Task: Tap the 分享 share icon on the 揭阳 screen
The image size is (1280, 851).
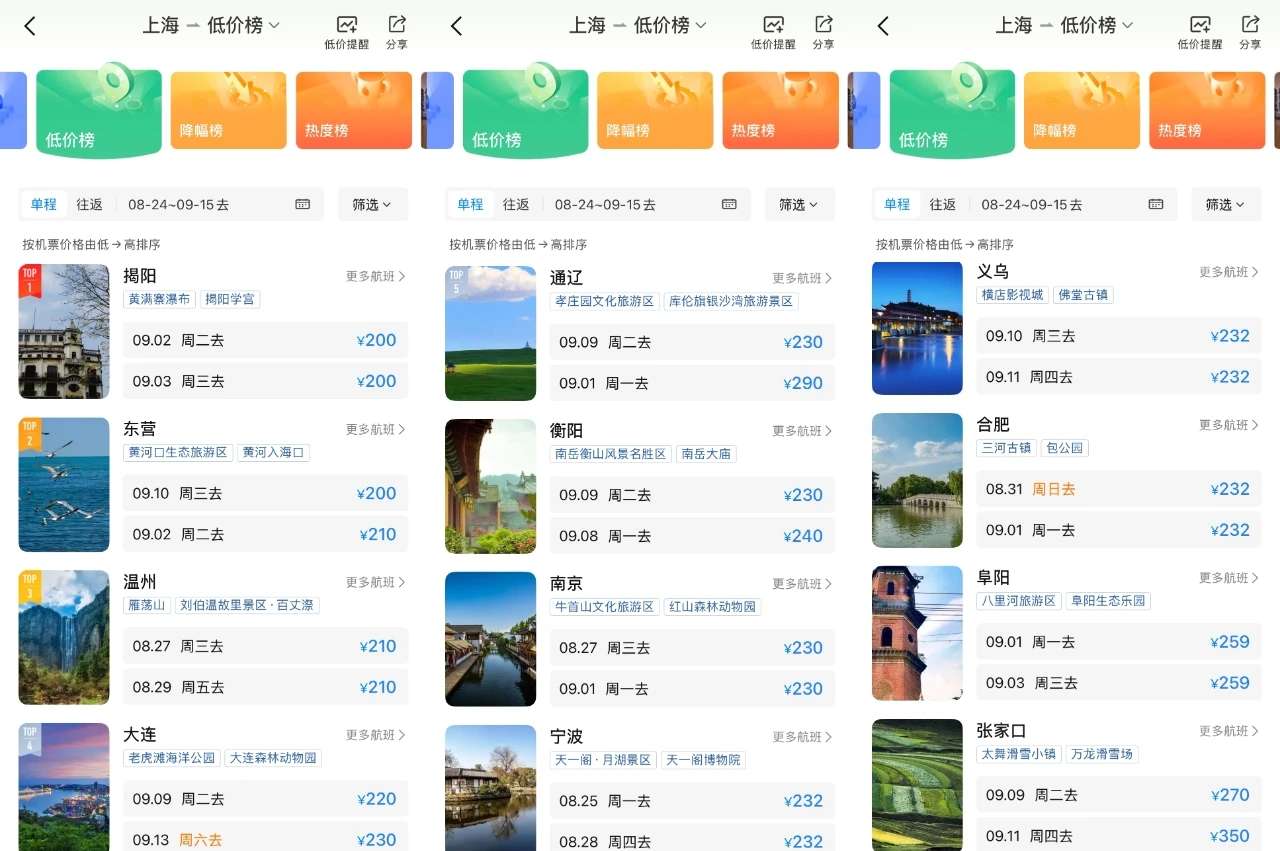Action: (397, 32)
